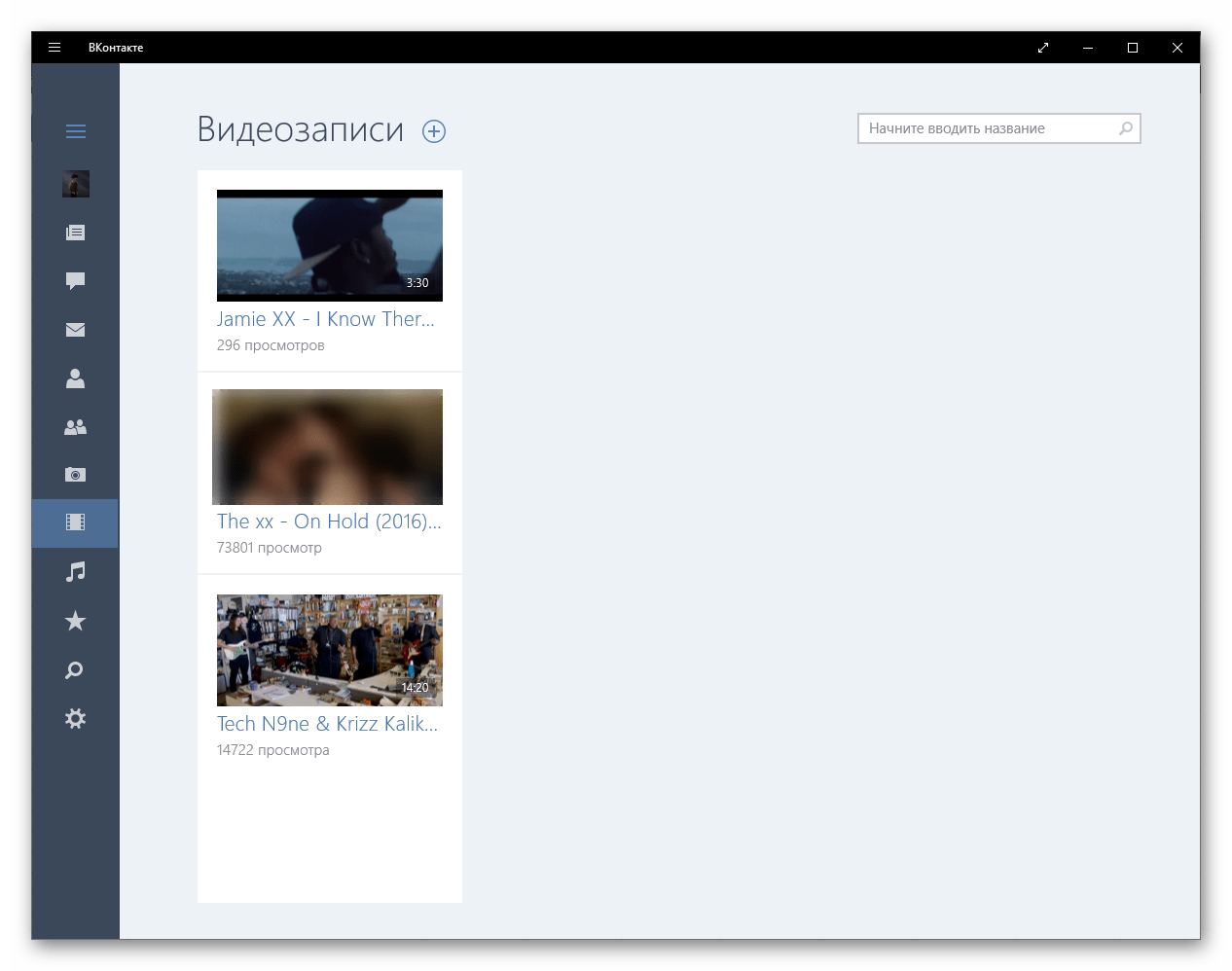1232x971 pixels.
Task: Click 'ВКонтакте' window title
Action: pos(116,48)
